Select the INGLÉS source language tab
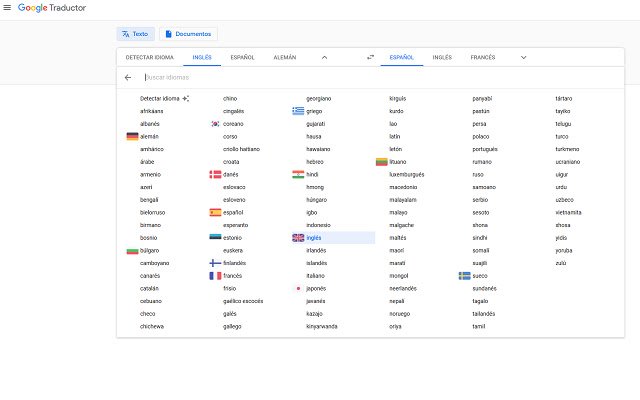The height and width of the screenshot is (400, 640). pyautogui.click(x=202, y=57)
